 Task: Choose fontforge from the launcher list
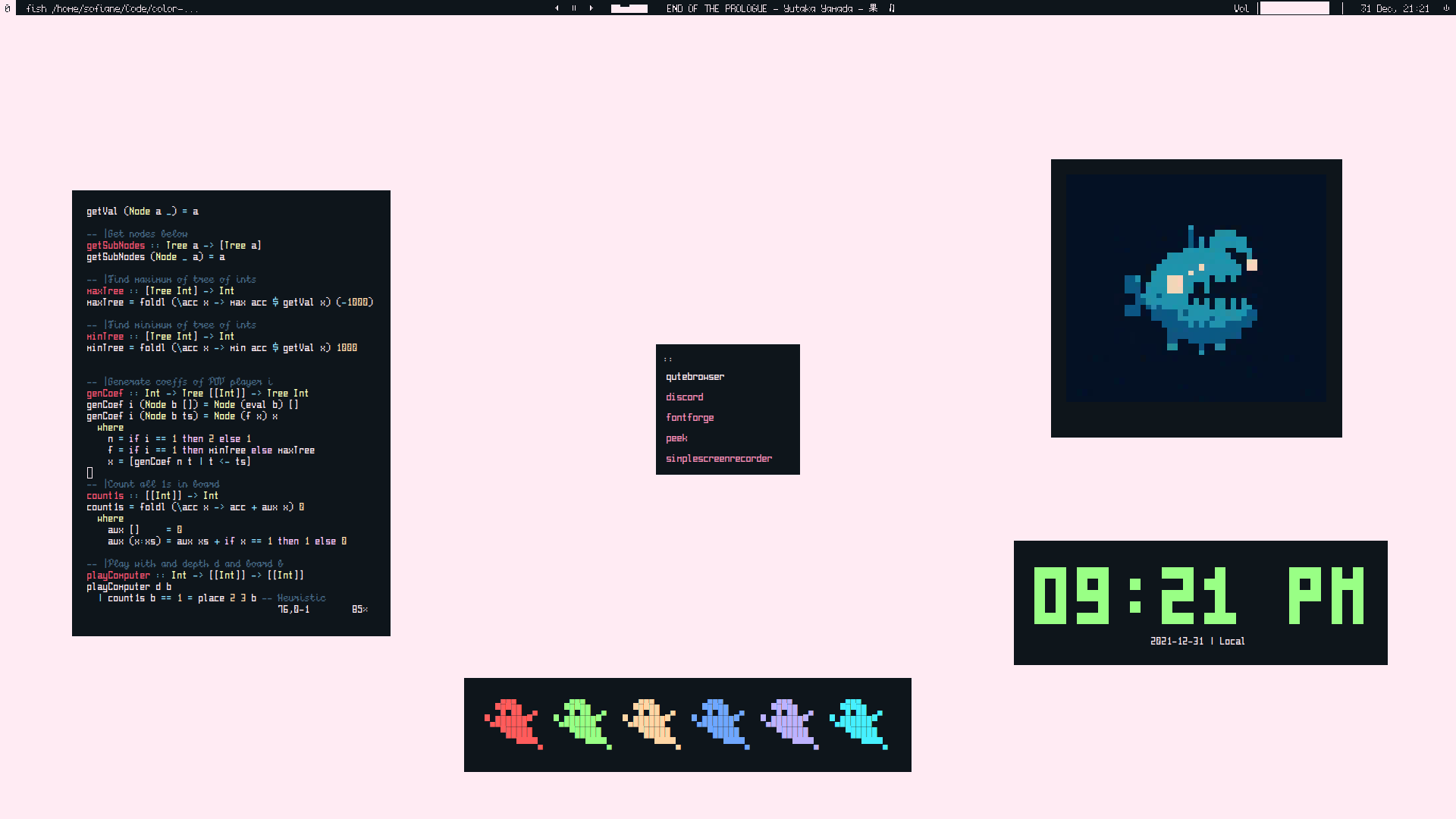pos(689,418)
